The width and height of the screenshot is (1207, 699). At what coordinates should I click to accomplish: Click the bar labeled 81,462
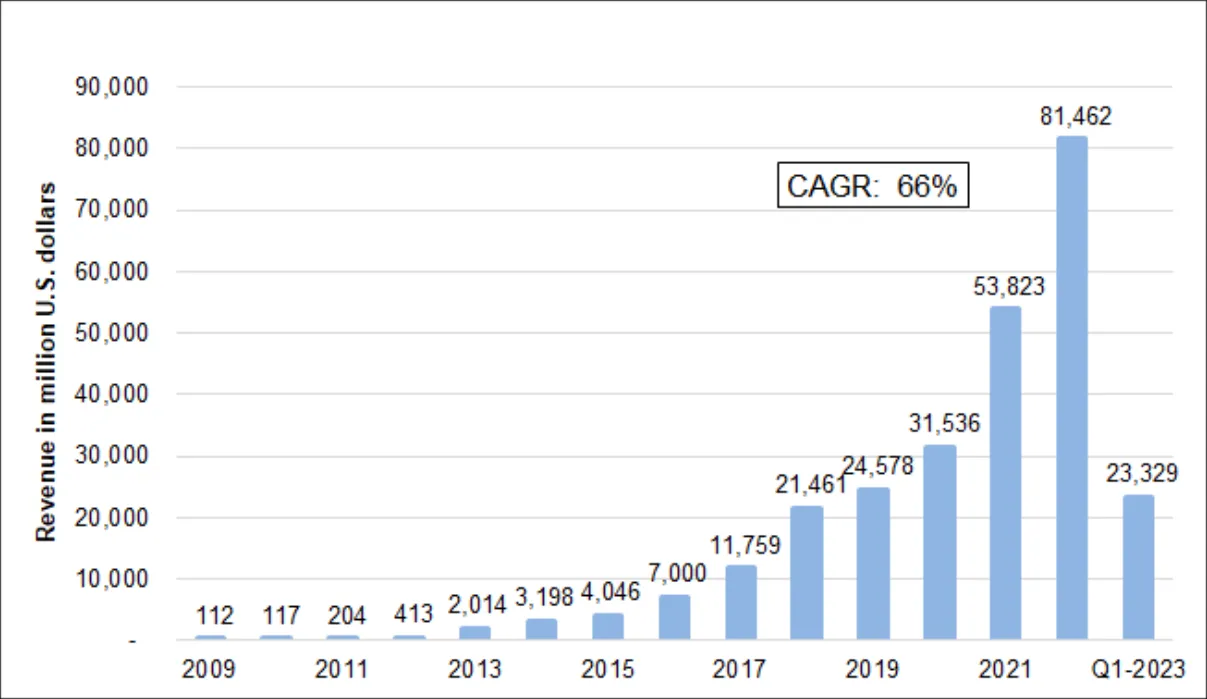coord(1072,388)
